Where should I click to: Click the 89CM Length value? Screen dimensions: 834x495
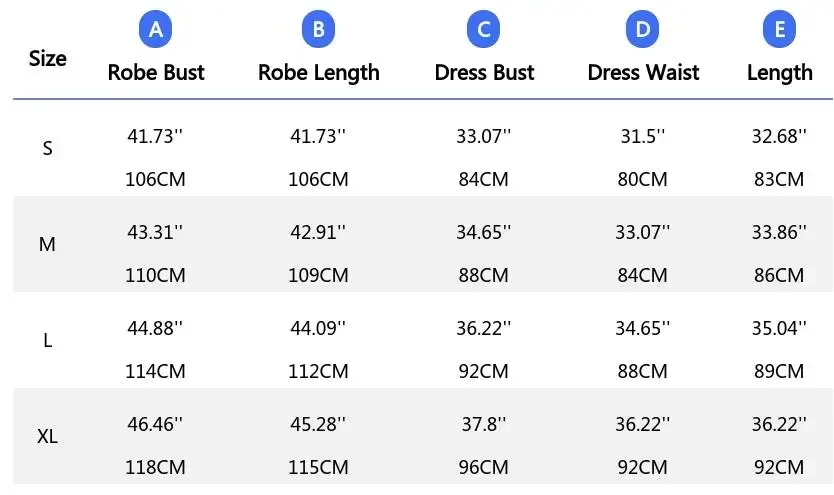778,371
